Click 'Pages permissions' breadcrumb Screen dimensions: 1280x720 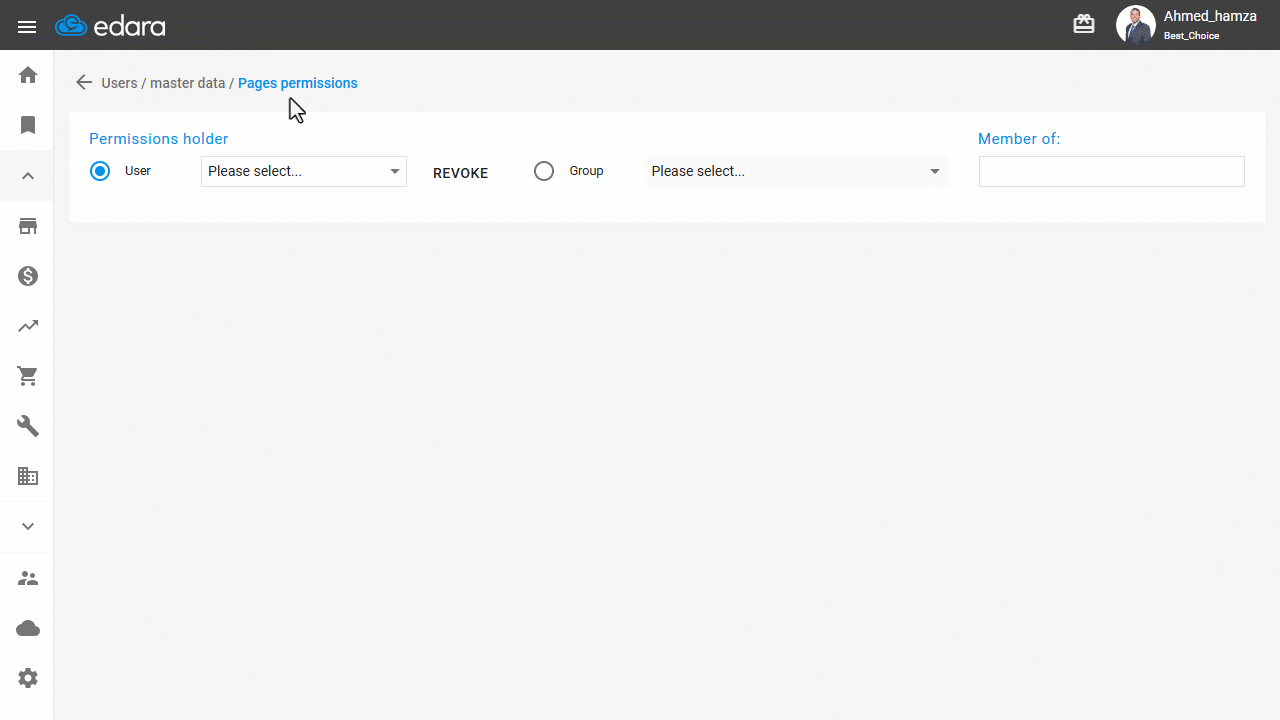tap(298, 83)
